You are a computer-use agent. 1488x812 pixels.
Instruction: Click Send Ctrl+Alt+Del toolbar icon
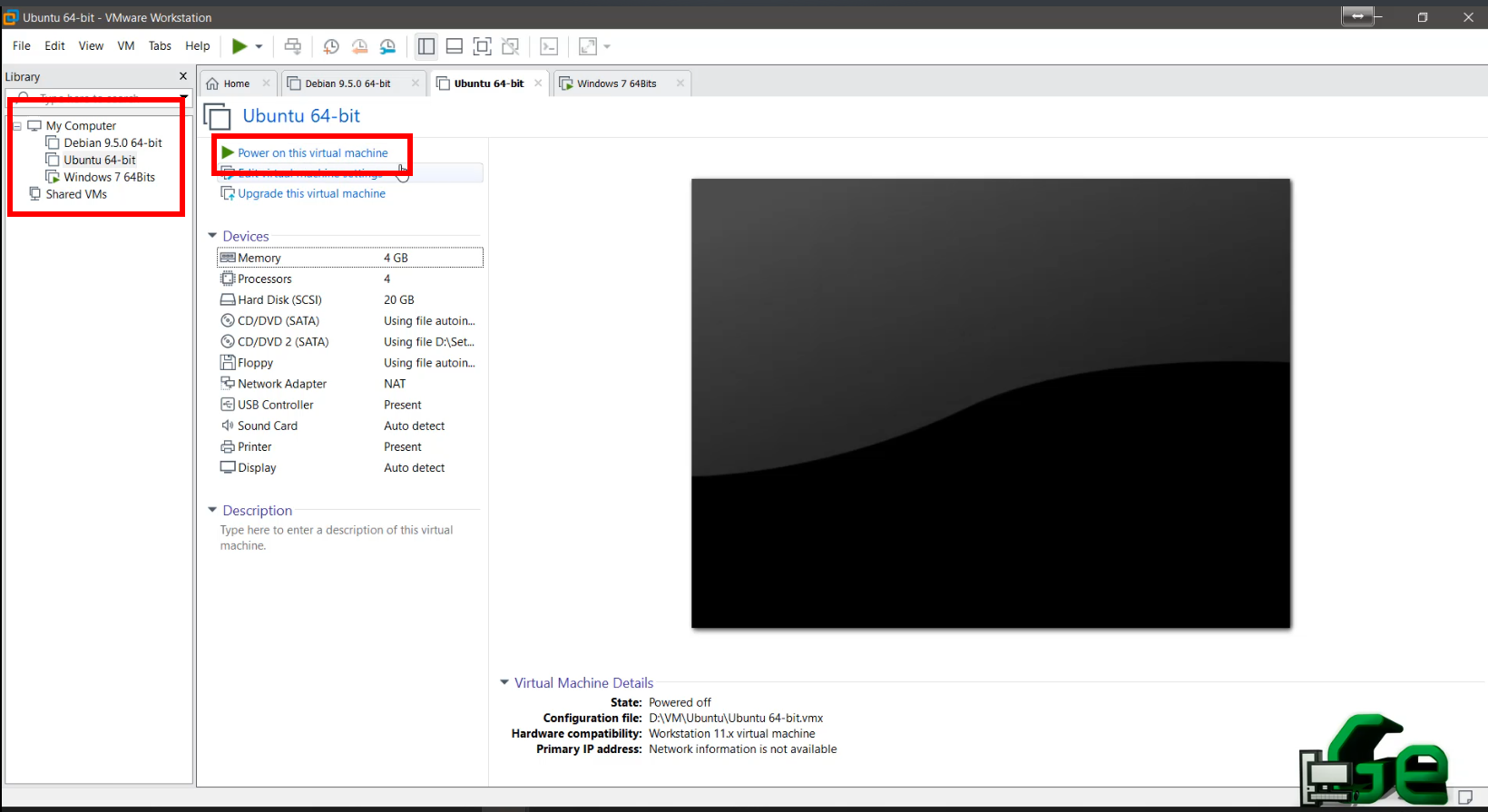point(292,46)
